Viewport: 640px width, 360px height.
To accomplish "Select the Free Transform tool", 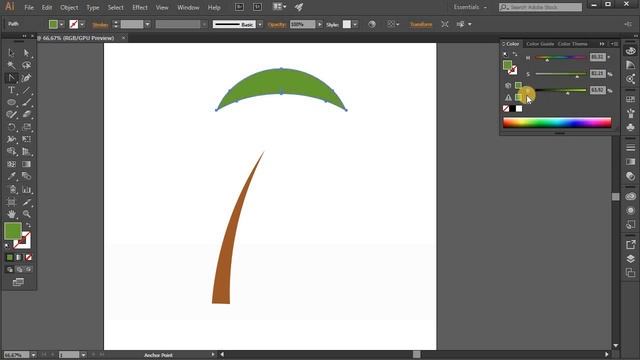I will [x=27, y=139].
